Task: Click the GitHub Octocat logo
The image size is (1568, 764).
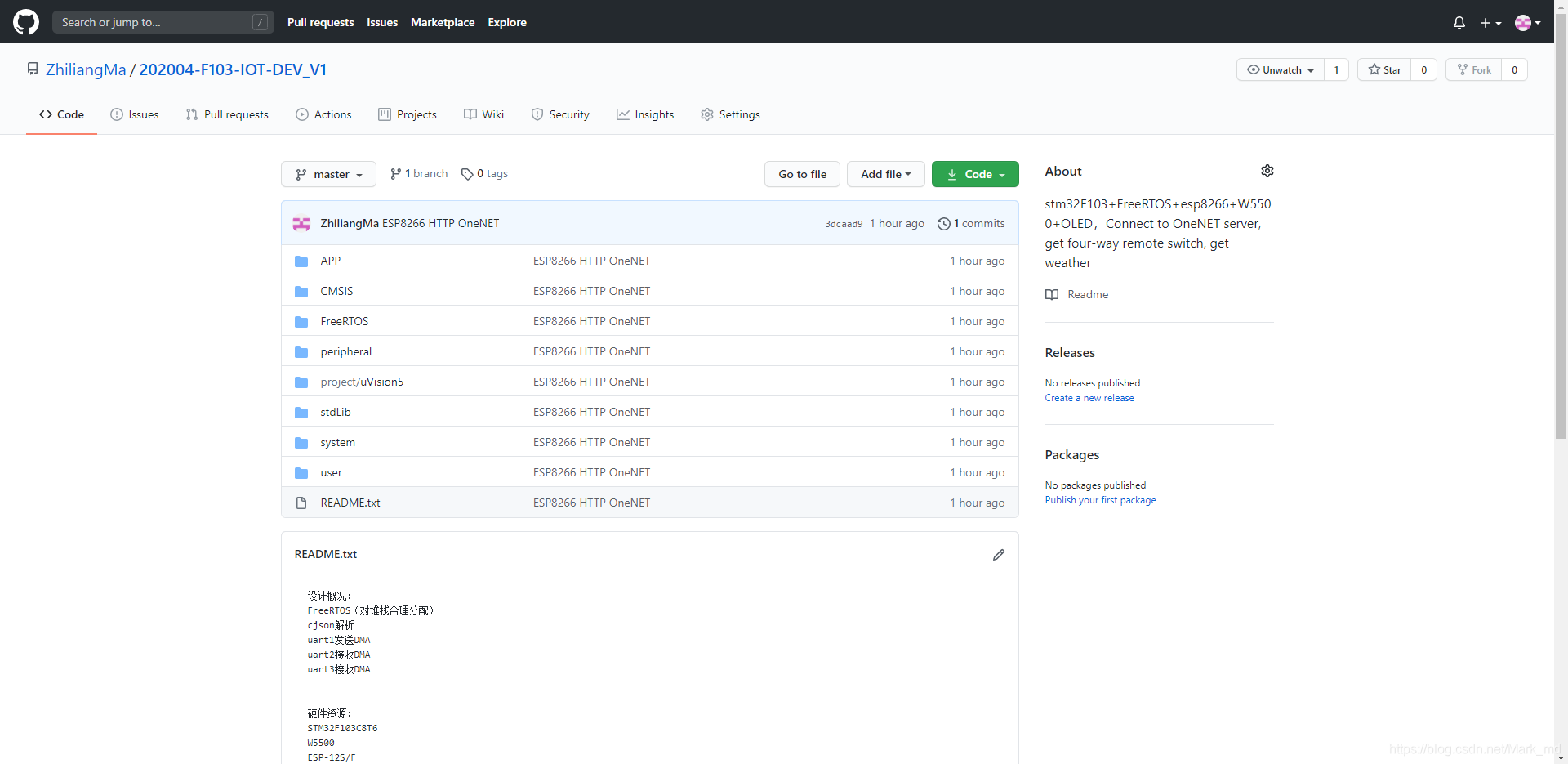Action: [26, 22]
